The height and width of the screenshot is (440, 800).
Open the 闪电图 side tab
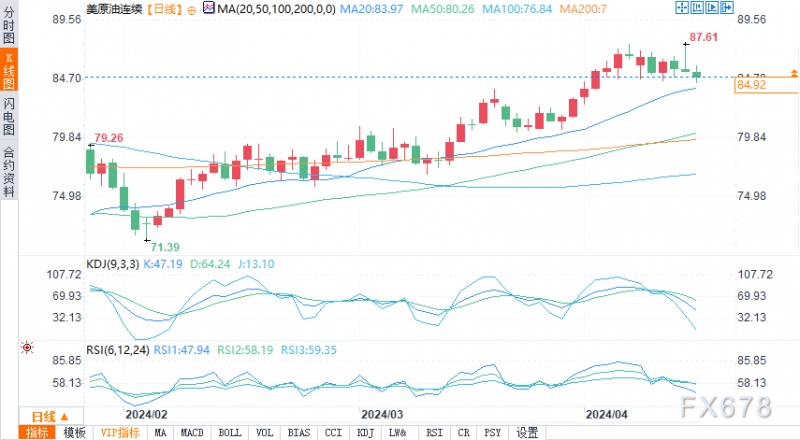[9, 116]
